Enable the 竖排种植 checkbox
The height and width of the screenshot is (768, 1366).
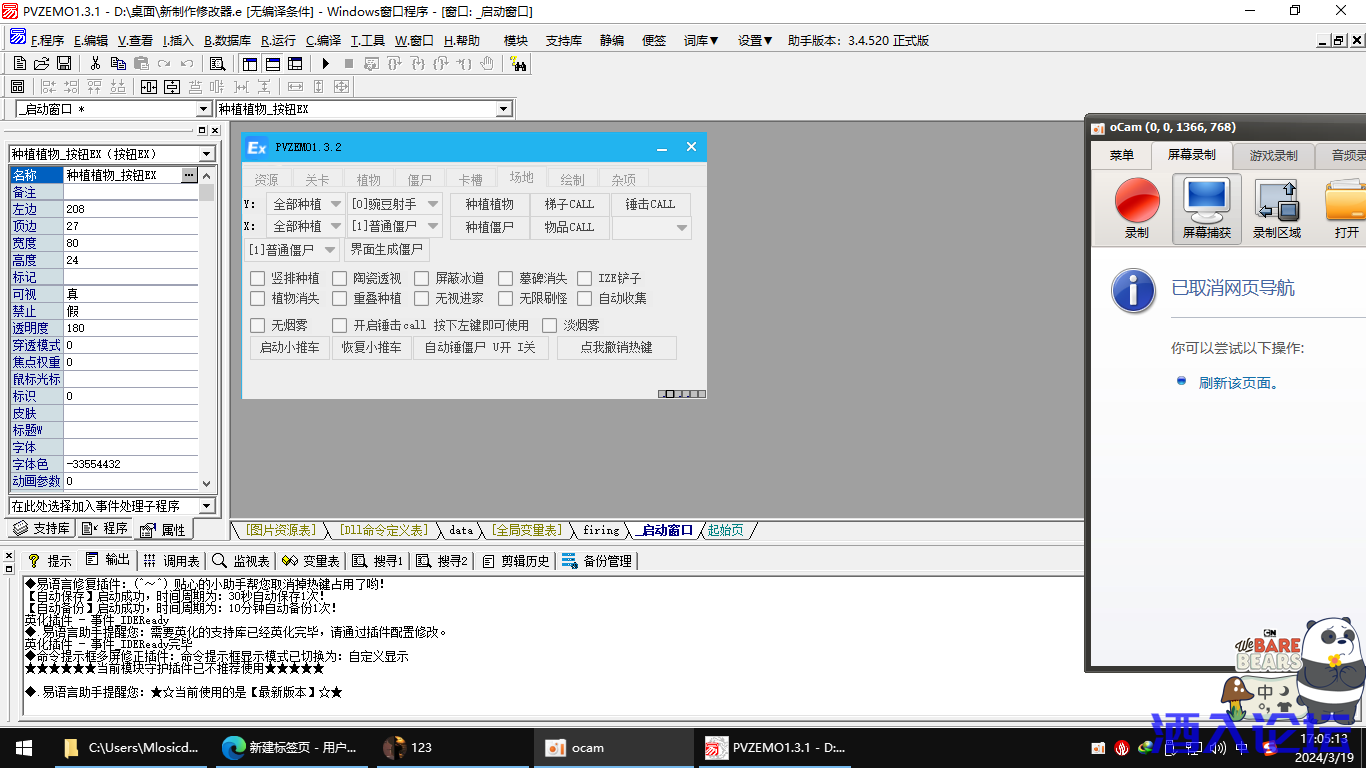258,279
